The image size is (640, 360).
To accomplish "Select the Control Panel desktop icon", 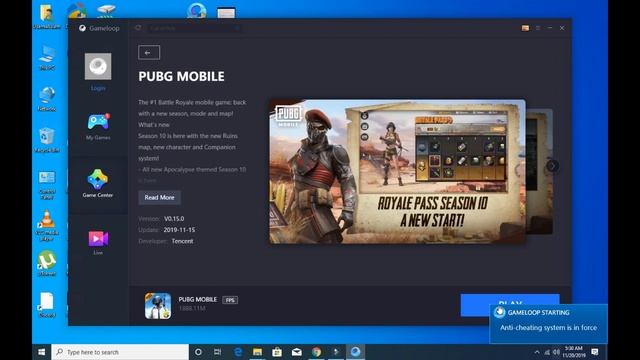I will [x=47, y=185].
